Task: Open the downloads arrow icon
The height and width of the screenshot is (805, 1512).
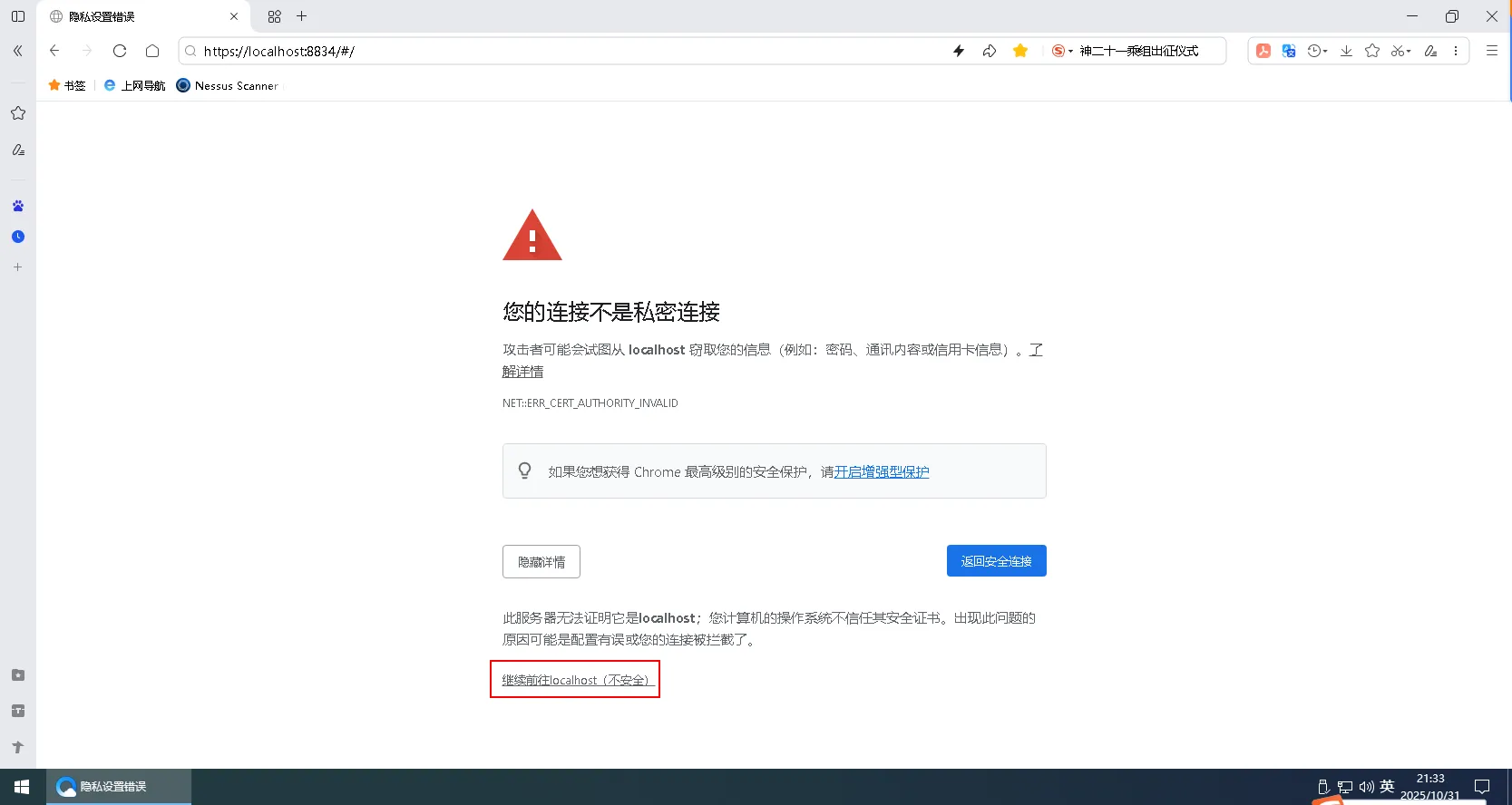Action: point(1346,51)
